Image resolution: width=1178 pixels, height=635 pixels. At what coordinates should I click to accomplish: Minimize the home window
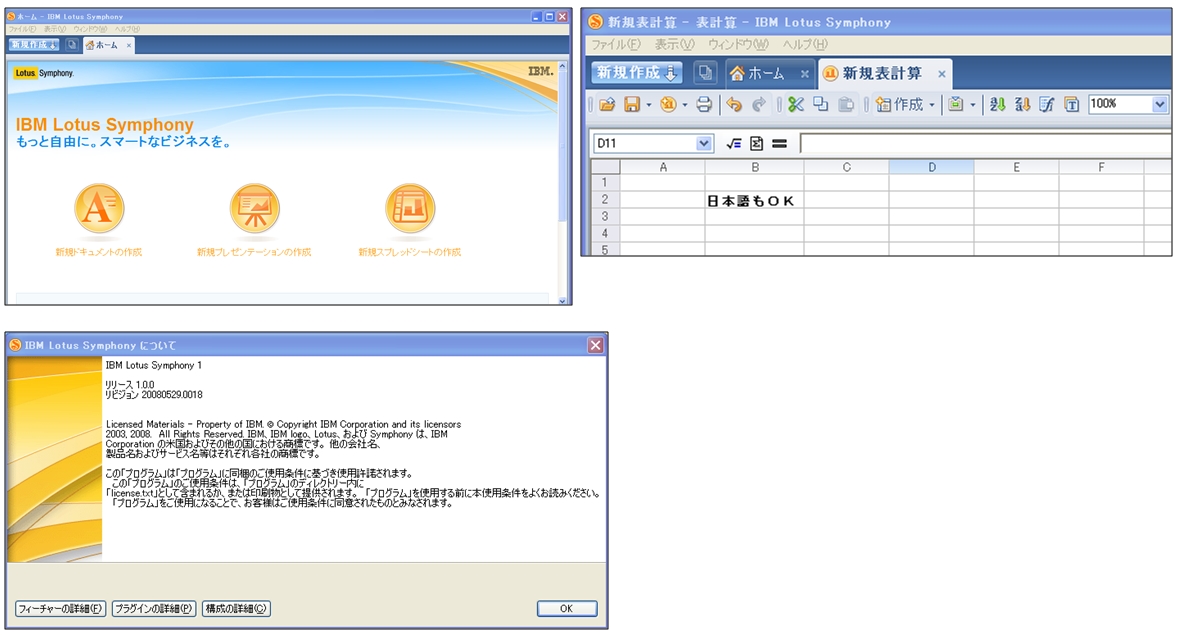click(x=536, y=17)
